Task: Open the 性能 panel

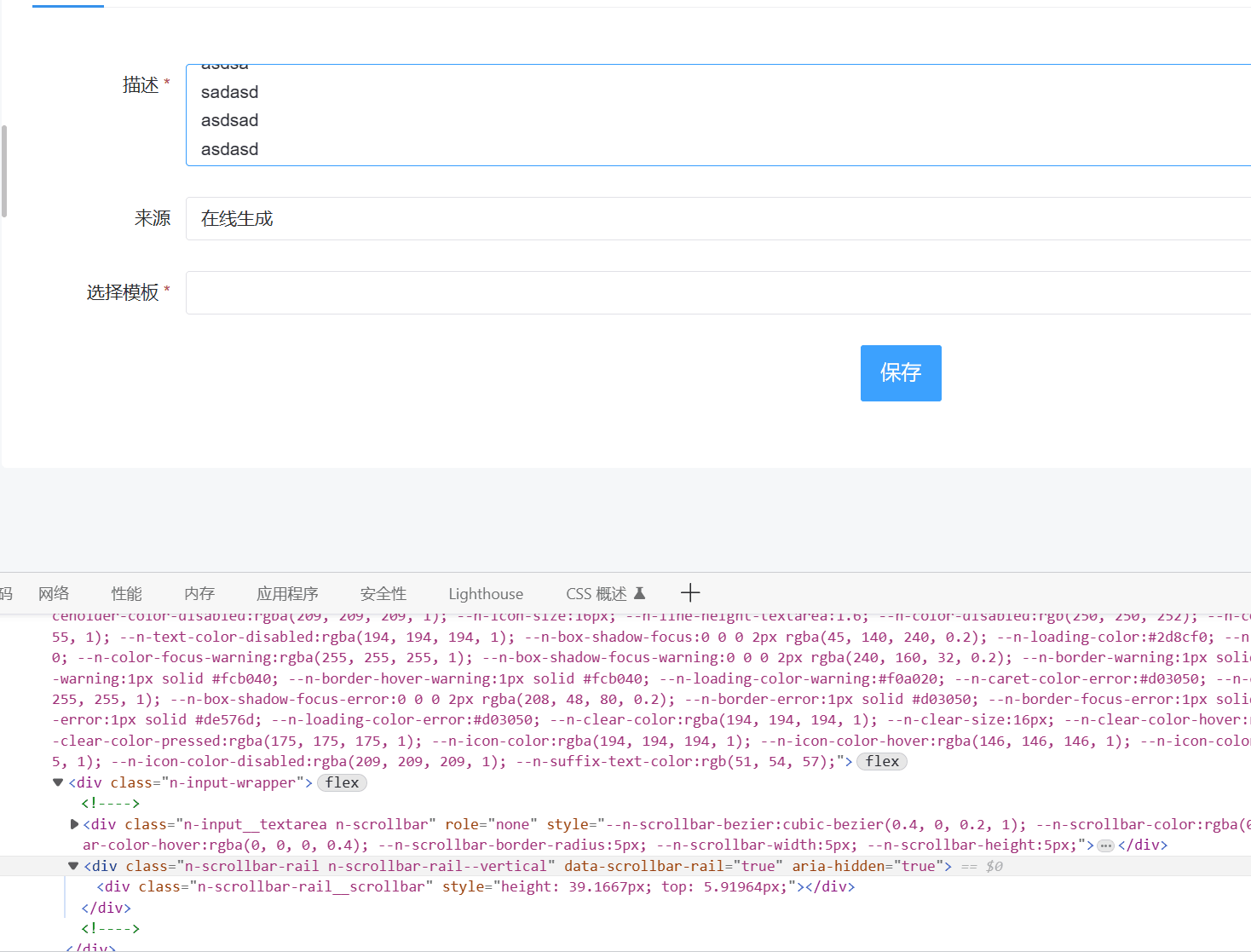Action: coord(125,592)
